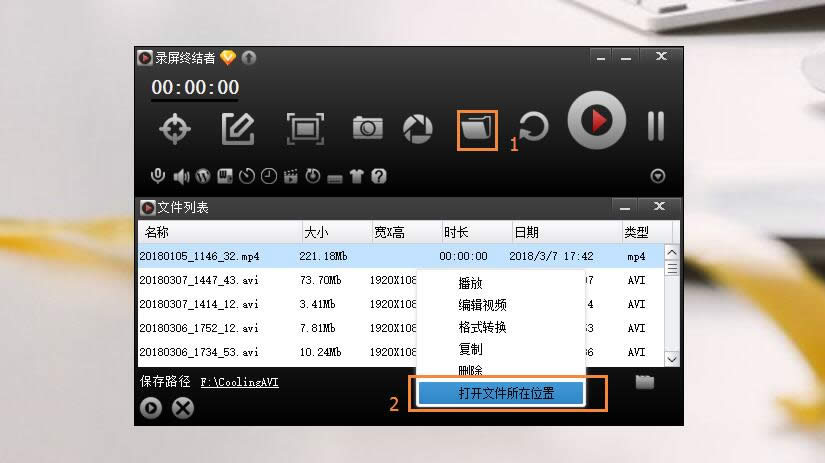Close the 文件列表 panel
Screen dimensions: 825x463
tap(659, 207)
